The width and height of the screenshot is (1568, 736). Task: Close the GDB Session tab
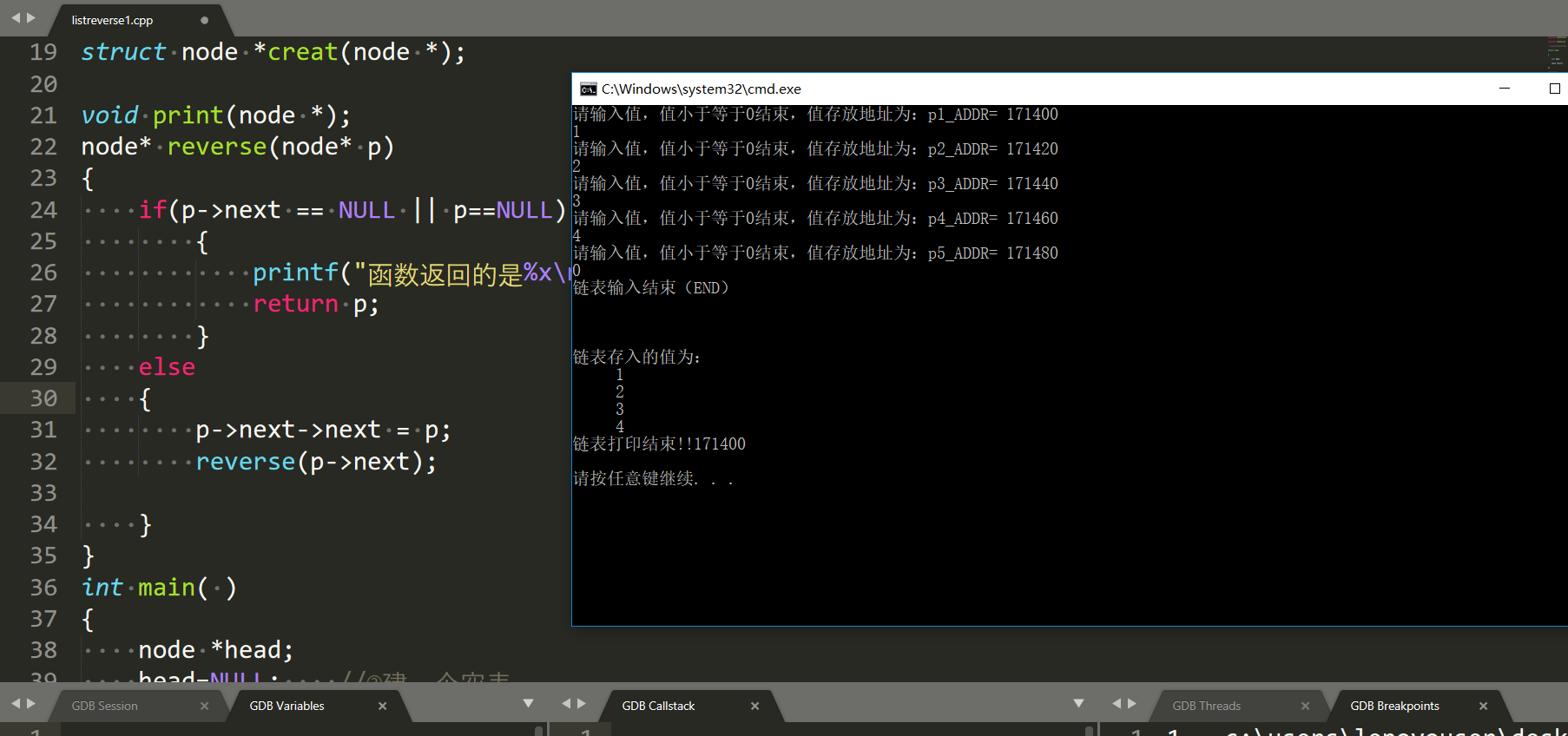coord(205,706)
